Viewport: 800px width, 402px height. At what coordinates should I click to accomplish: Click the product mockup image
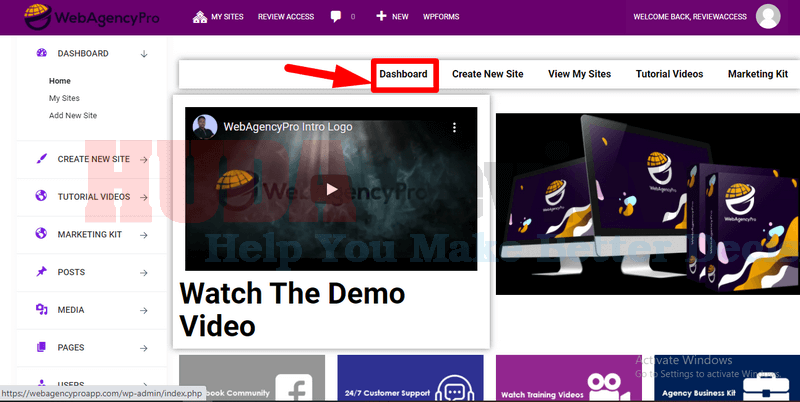click(x=648, y=204)
